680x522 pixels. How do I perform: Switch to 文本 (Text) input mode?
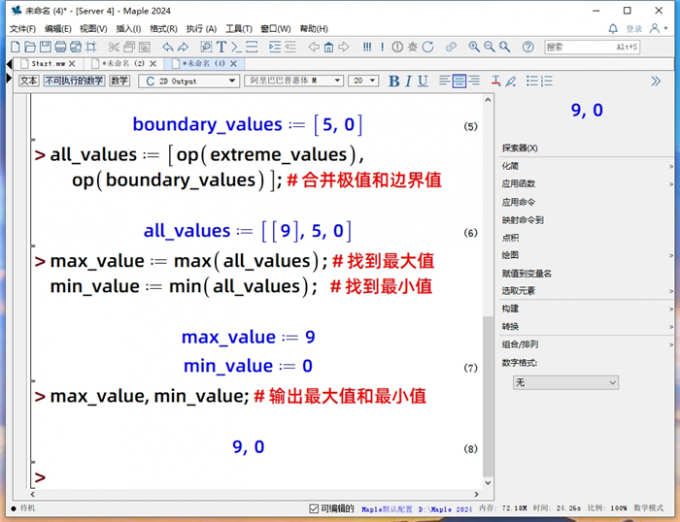[29, 81]
